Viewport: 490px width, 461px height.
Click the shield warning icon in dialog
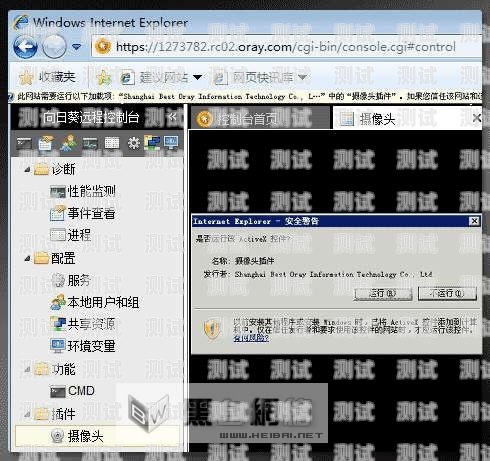point(212,329)
